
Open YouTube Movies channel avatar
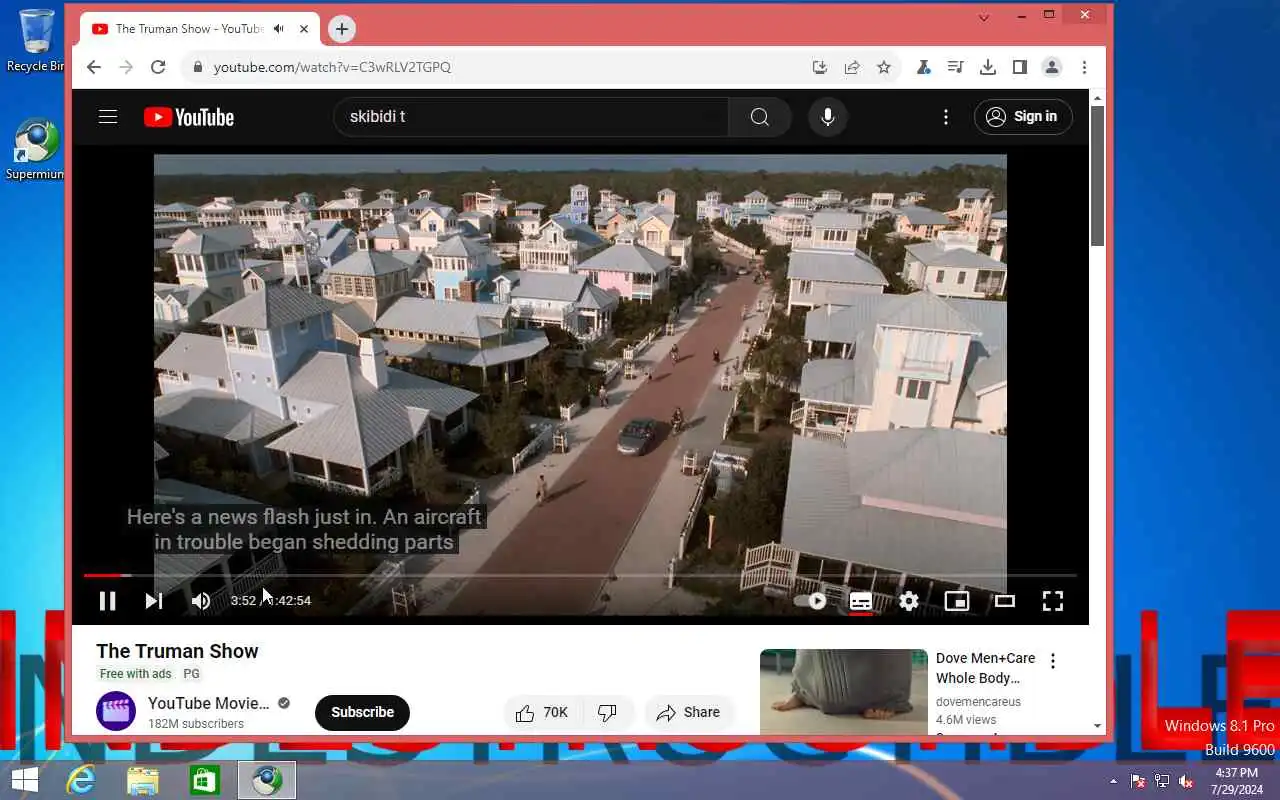point(116,712)
